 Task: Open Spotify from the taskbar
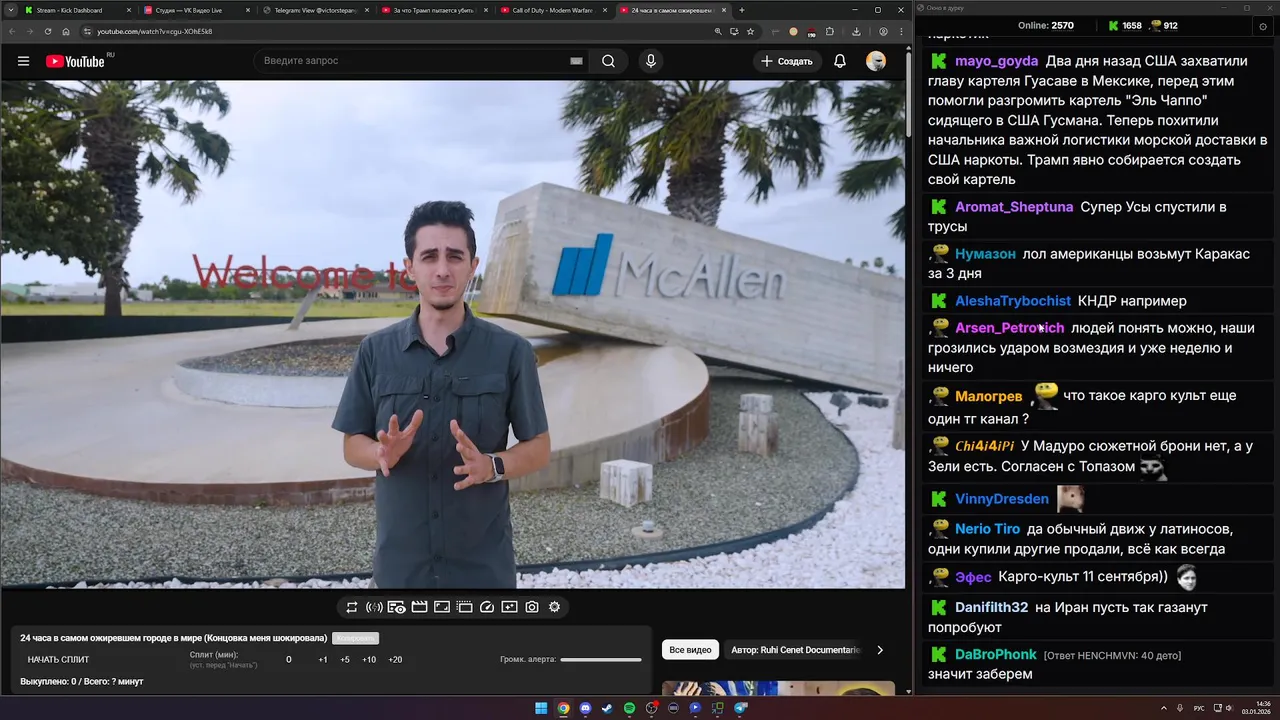[x=629, y=708]
